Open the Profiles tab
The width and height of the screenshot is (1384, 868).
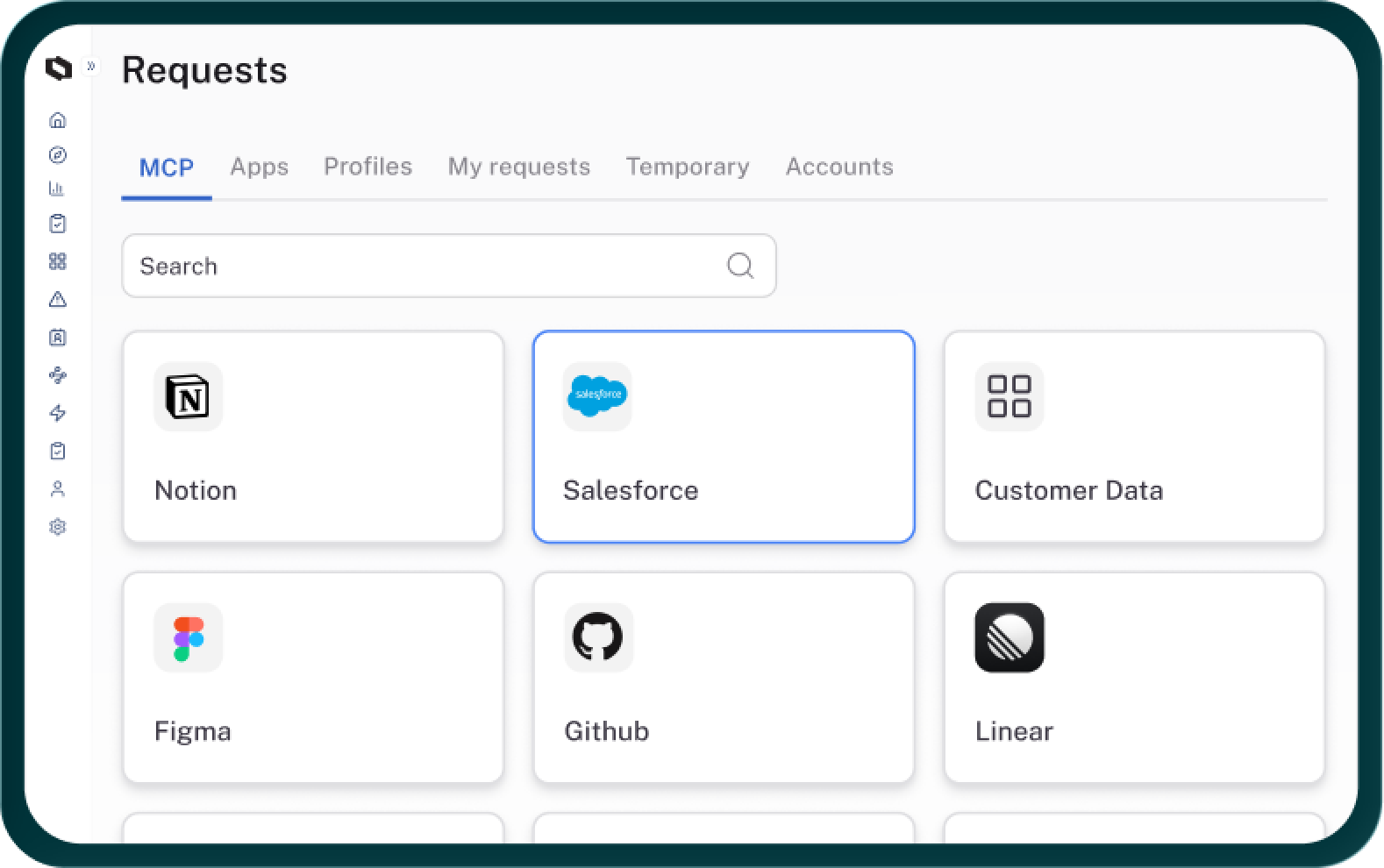[x=367, y=167]
